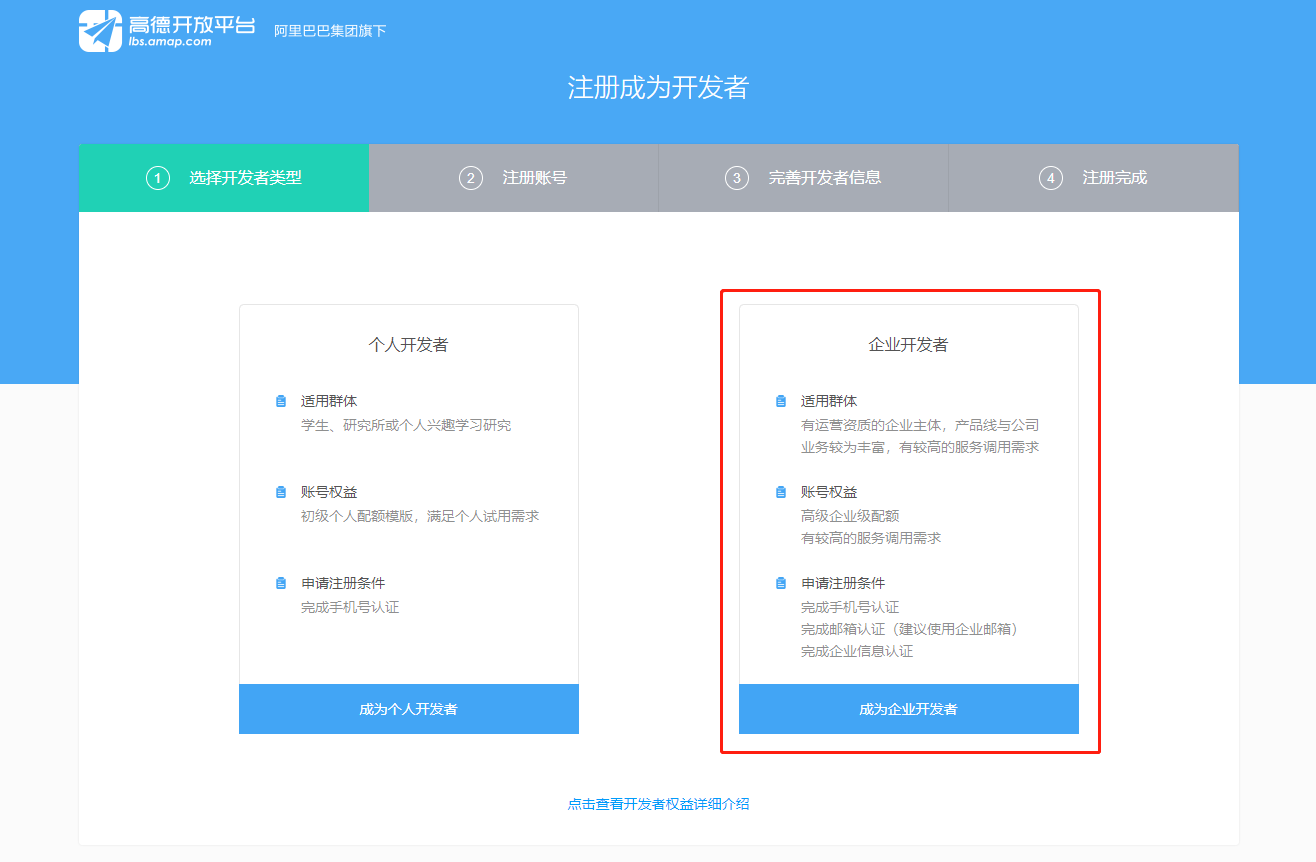1316x862 pixels.
Task: Click the text 业务较为丰富，有较高的服务调用需求
Action: coord(920,447)
